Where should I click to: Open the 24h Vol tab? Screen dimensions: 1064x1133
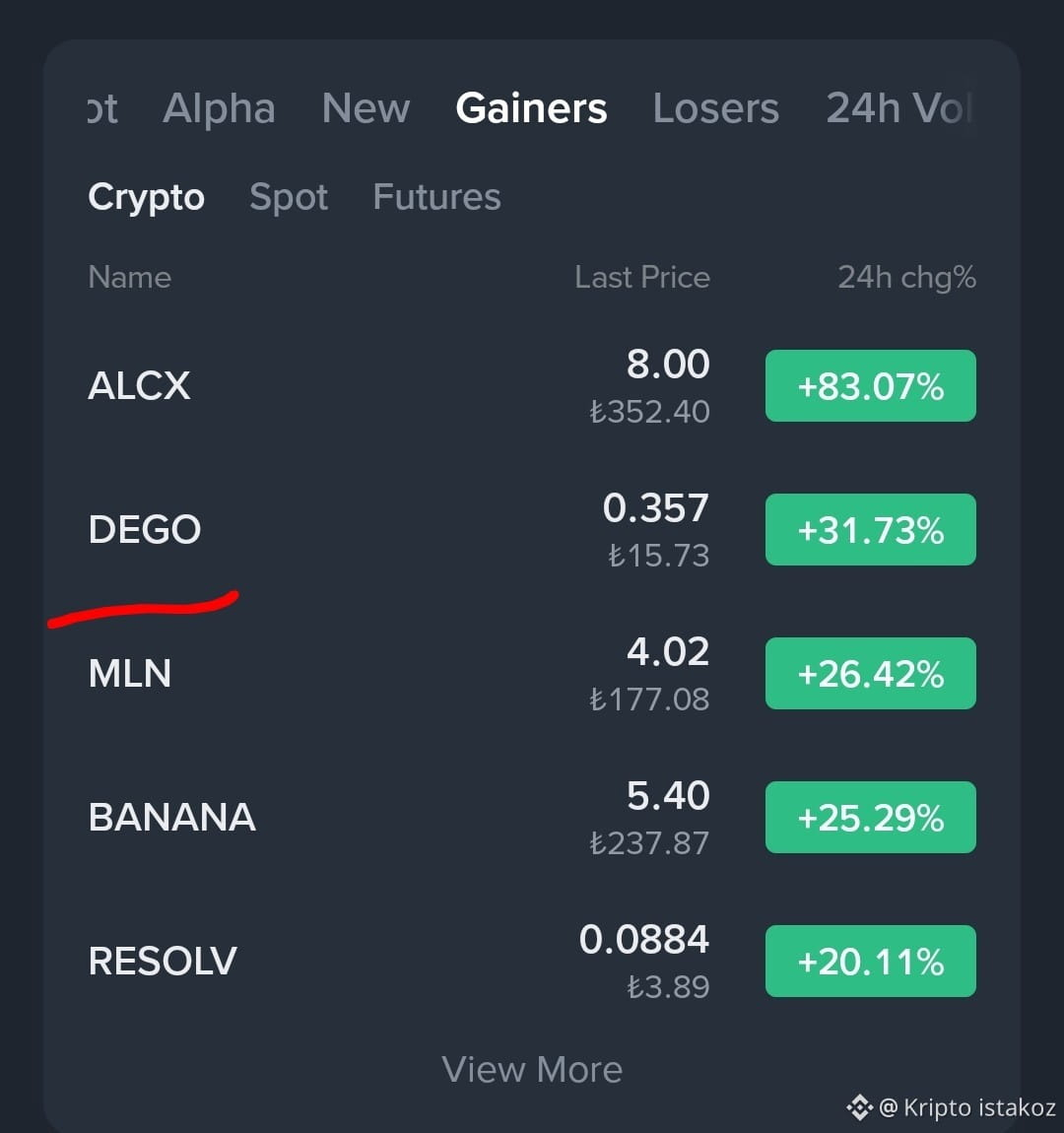tap(900, 109)
